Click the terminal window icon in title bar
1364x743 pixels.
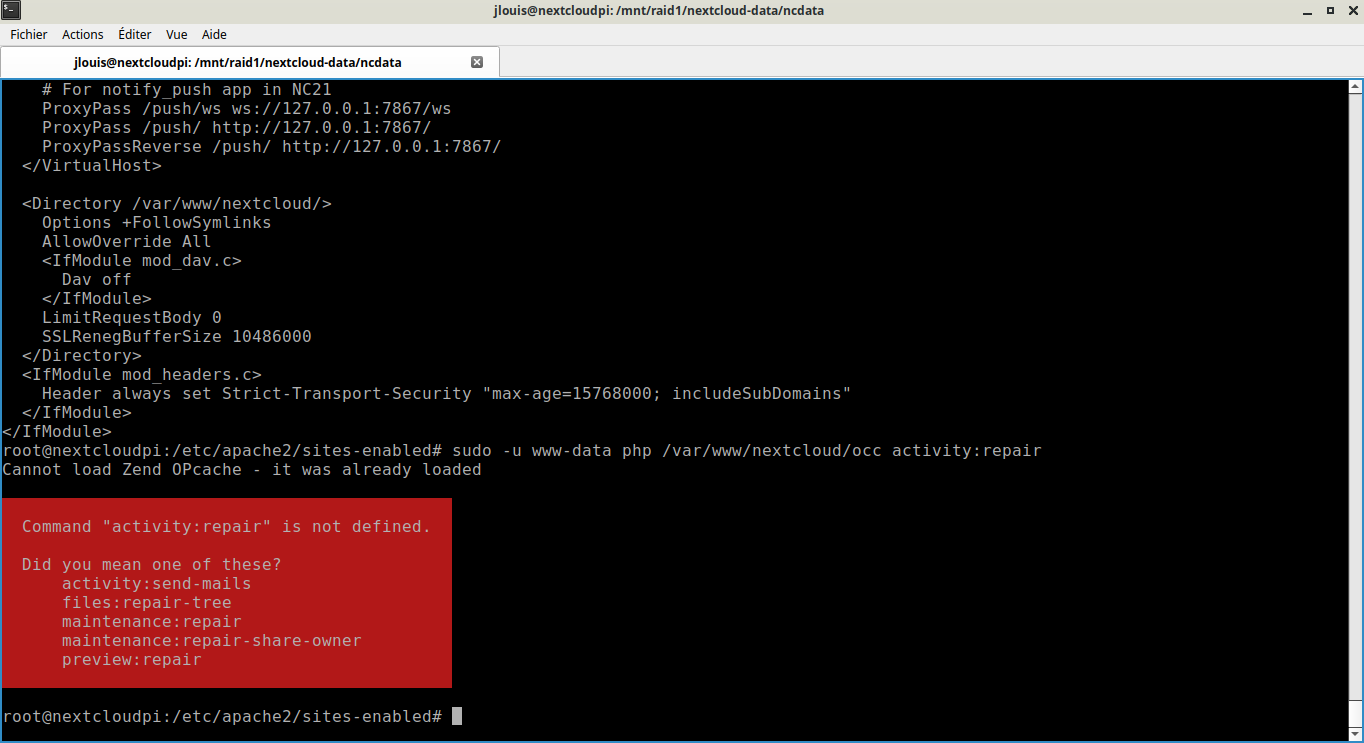click(11, 10)
